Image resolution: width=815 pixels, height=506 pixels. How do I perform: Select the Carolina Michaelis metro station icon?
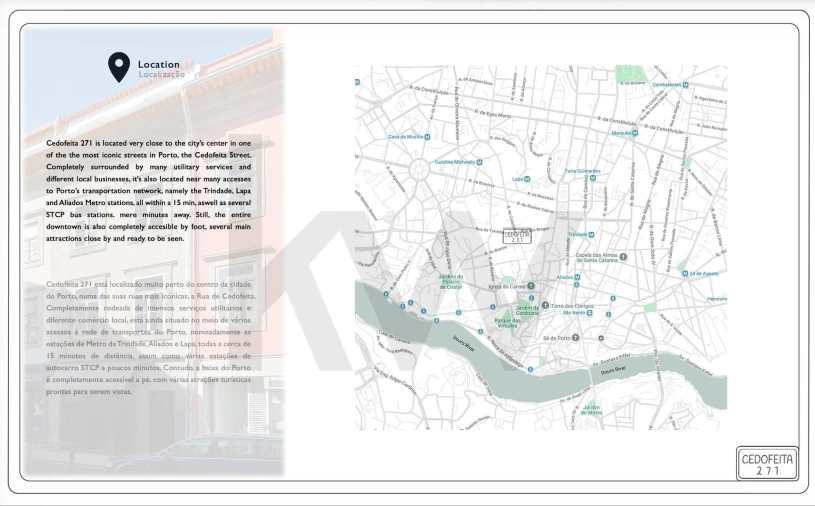click(481, 161)
